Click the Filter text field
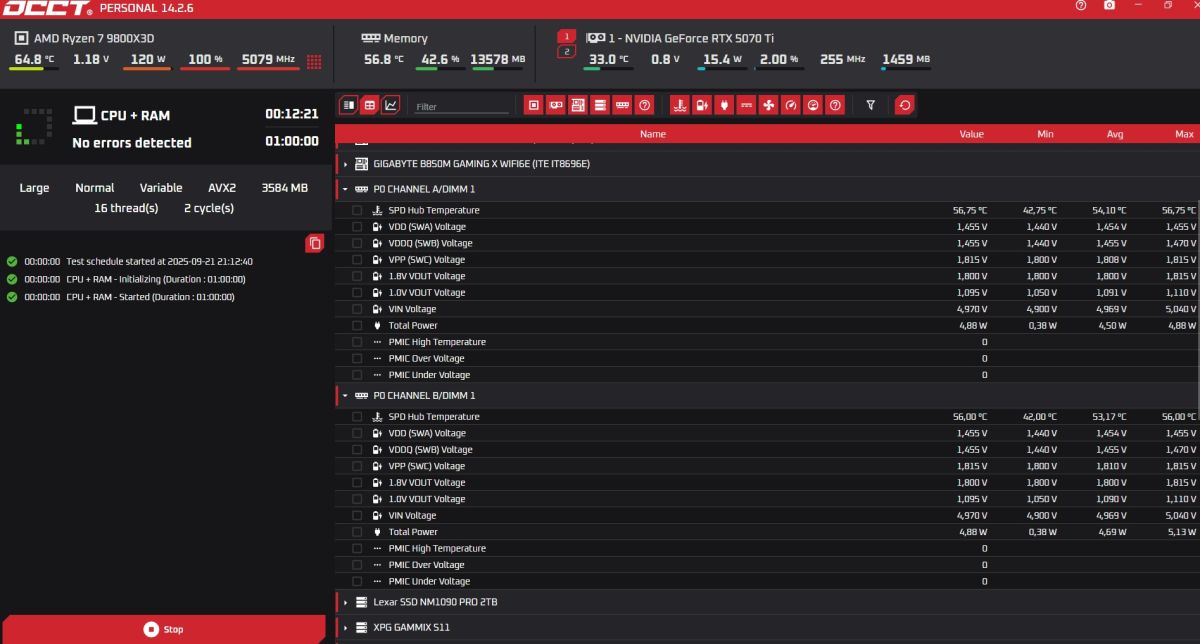 [x=461, y=106]
